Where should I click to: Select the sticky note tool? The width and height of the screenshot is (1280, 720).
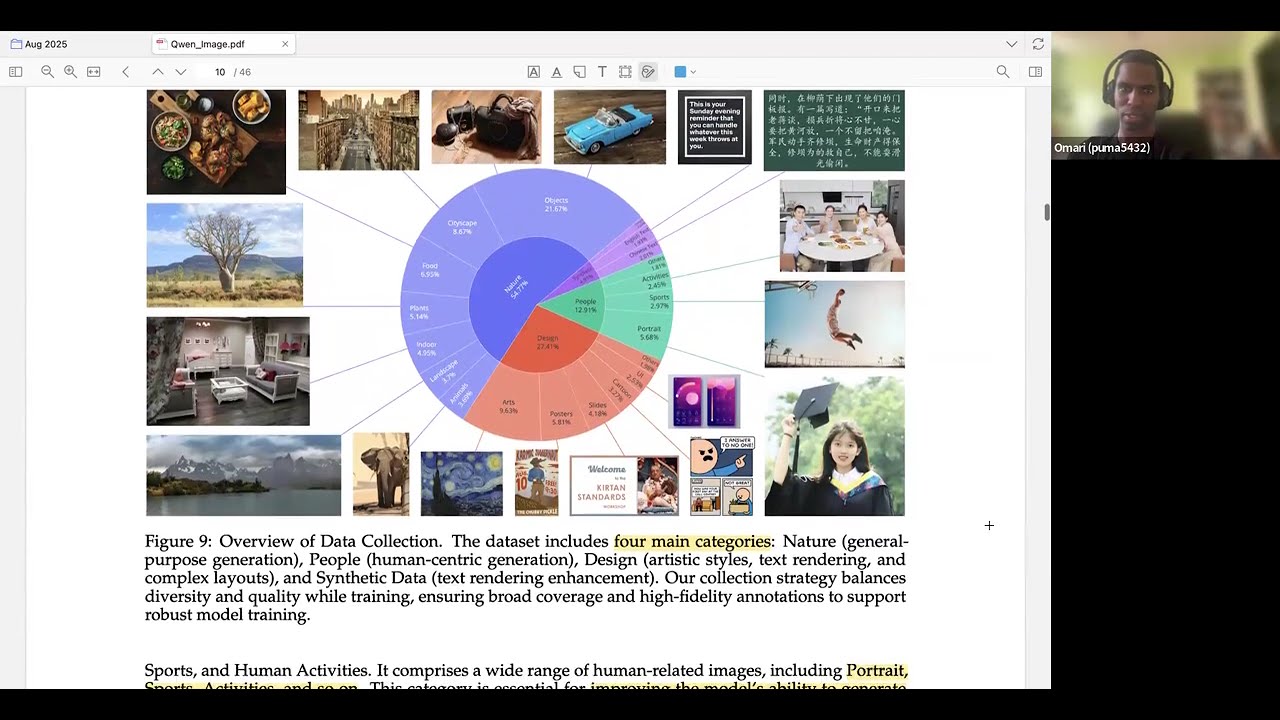click(x=579, y=72)
